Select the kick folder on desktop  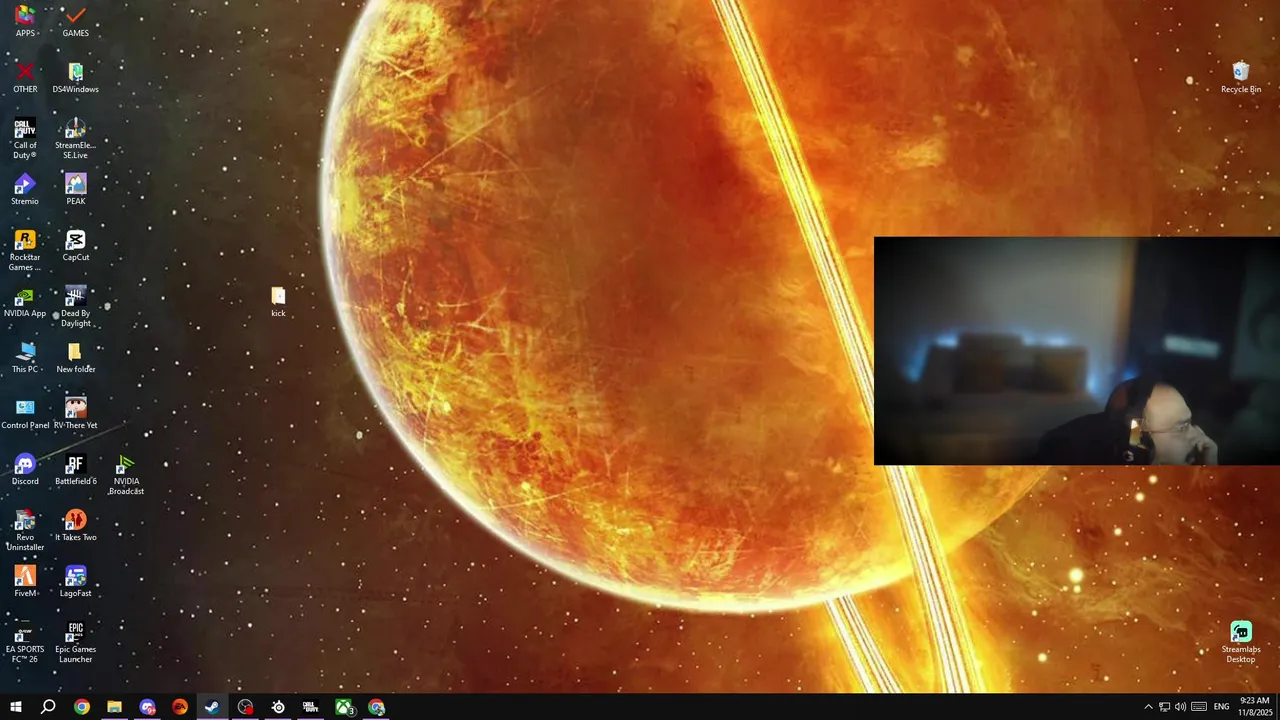[x=278, y=302]
